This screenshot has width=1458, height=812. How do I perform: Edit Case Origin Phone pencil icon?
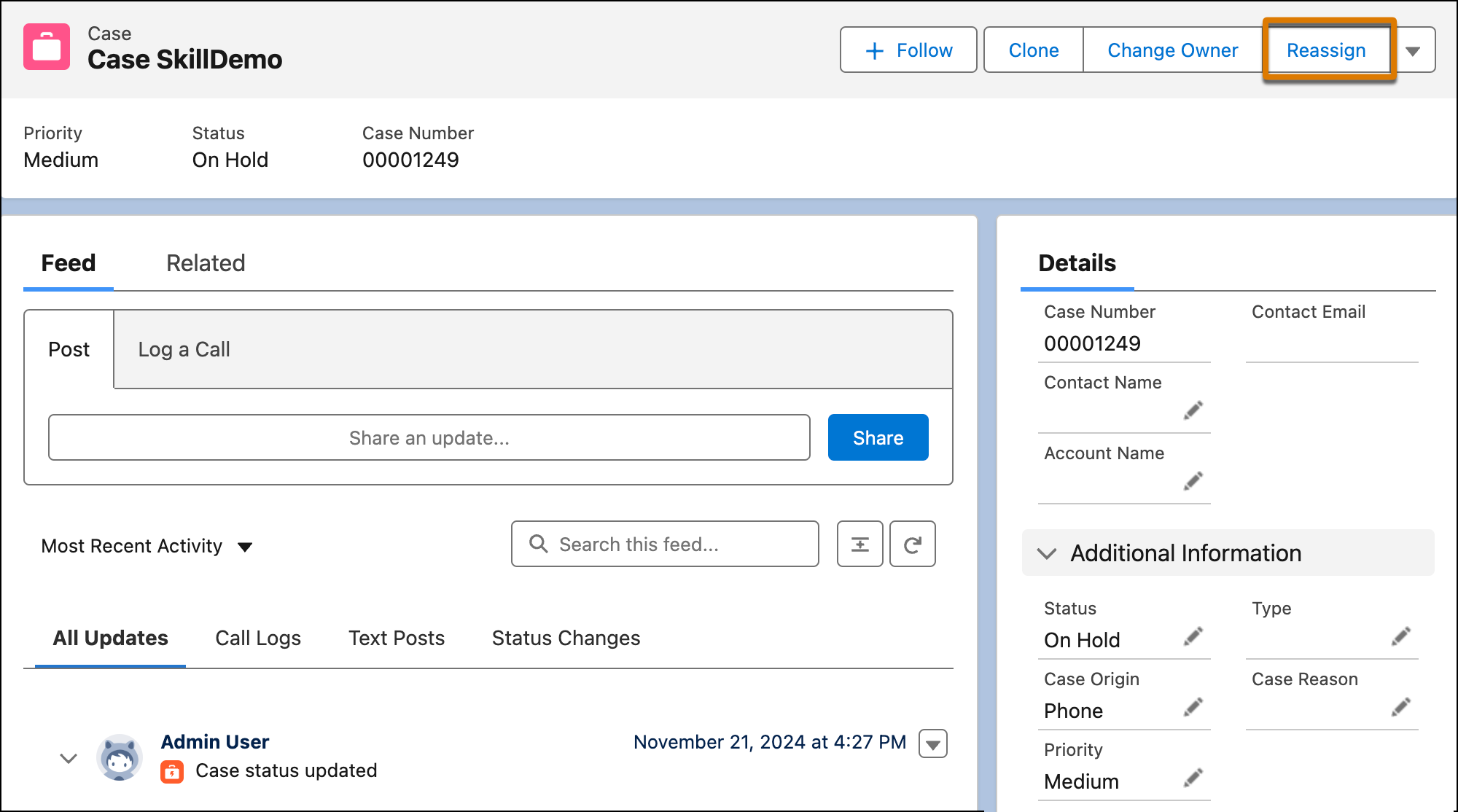click(x=1193, y=707)
